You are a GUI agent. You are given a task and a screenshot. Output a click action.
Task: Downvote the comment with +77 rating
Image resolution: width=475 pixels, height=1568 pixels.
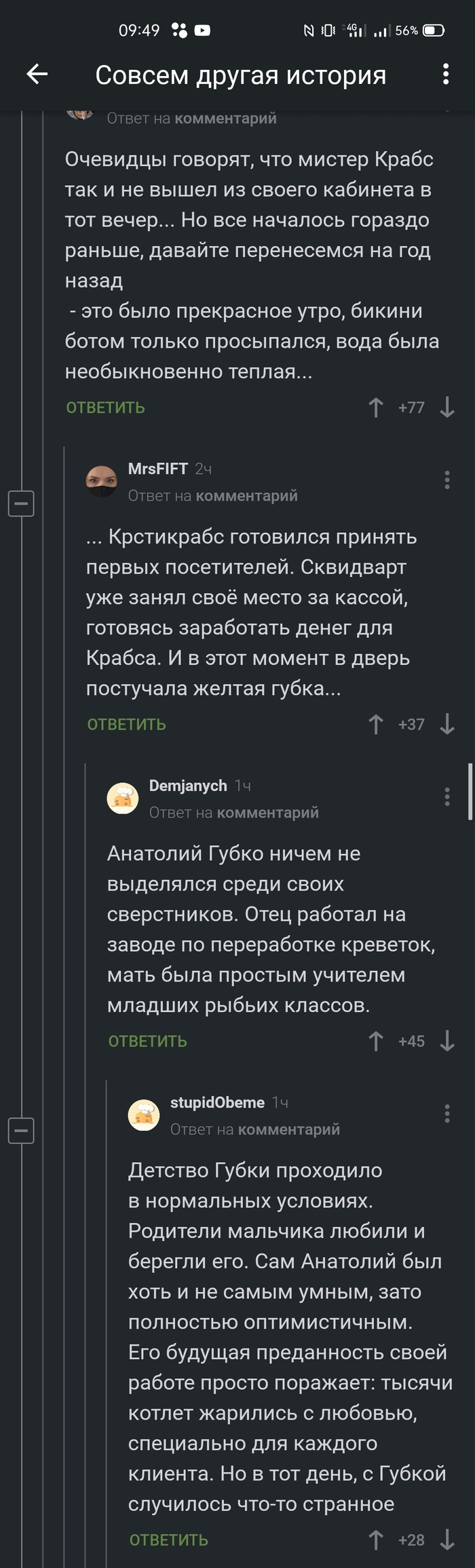(447, 407)
